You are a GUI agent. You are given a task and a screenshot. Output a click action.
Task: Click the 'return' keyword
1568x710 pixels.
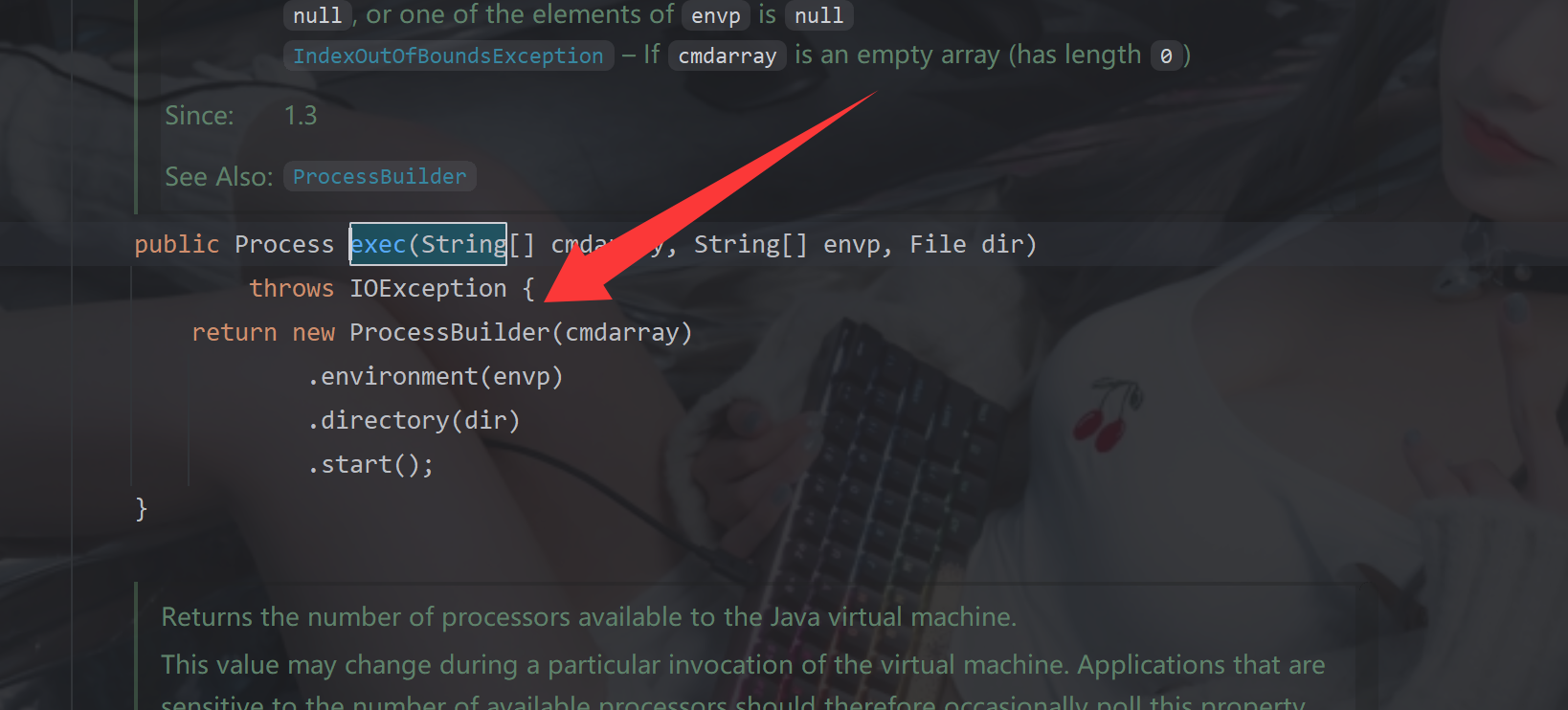coord(235,333)
